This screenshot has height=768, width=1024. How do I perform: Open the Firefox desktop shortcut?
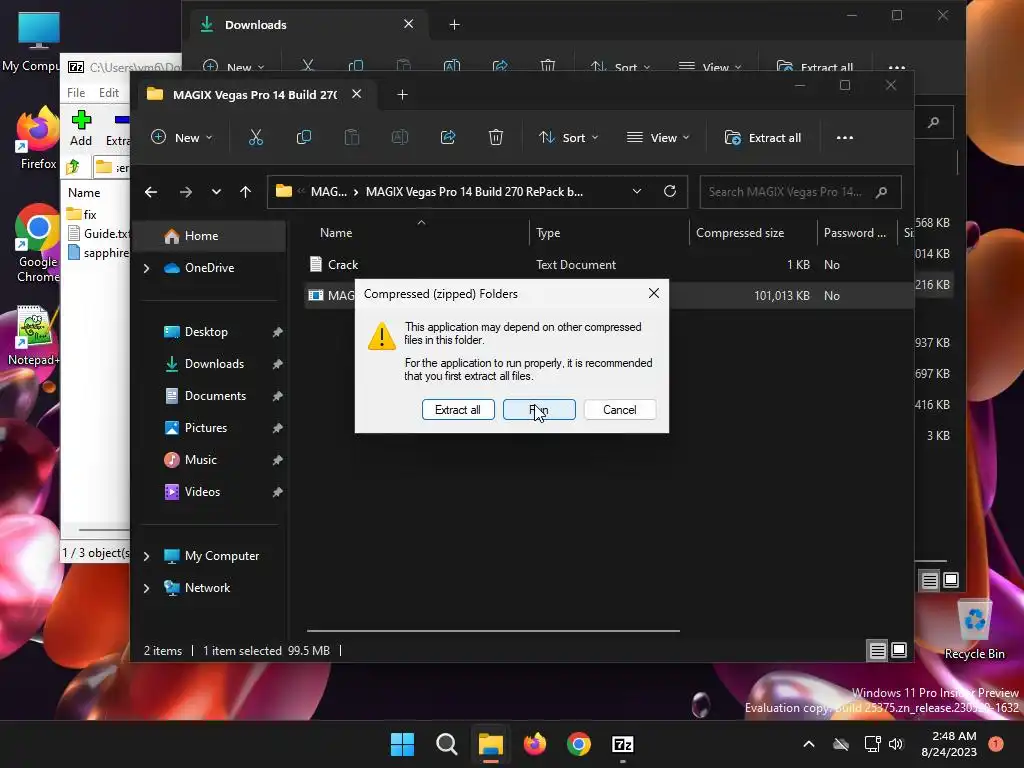coord(38,140)
